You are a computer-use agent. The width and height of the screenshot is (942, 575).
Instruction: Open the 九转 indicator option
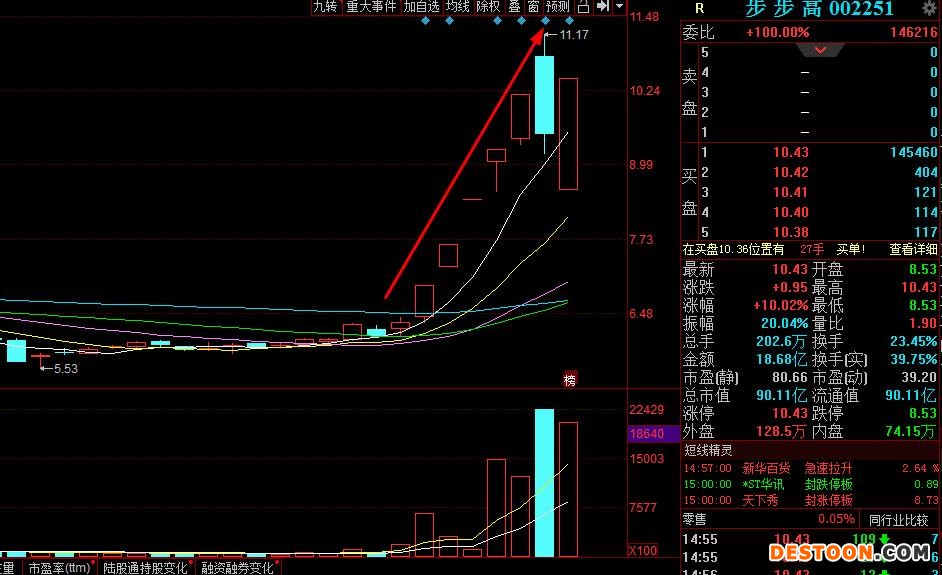325,7
